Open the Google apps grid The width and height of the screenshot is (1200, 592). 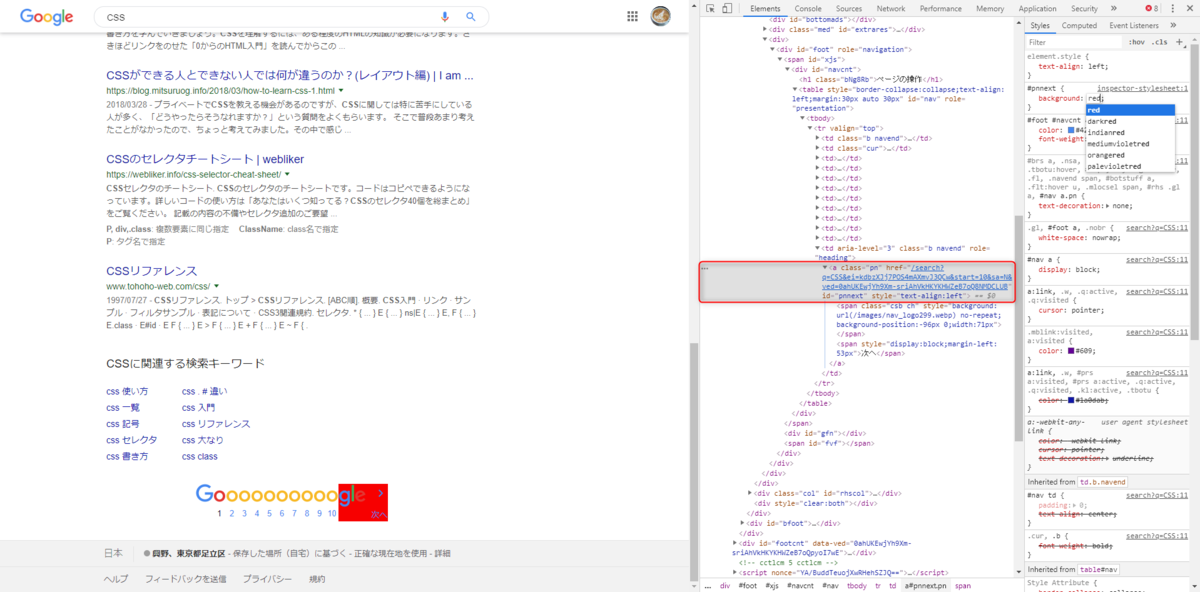point(632,16)
